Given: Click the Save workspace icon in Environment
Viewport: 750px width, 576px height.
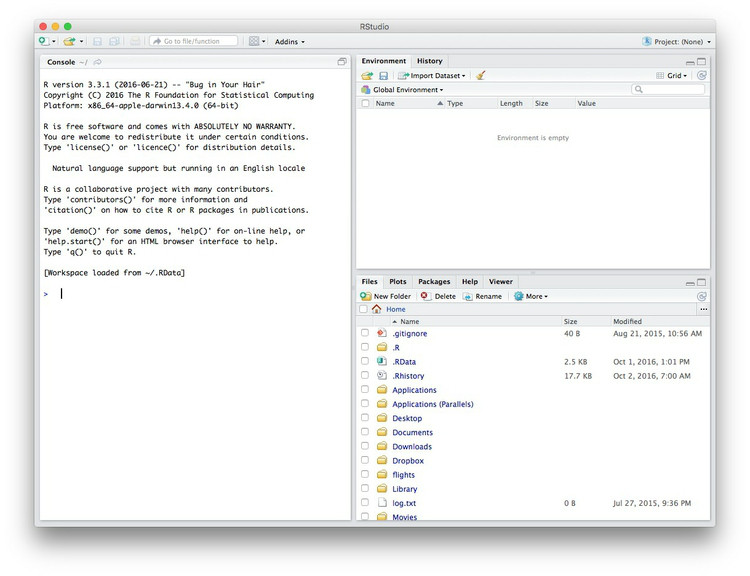Looking at the screenshot, I should pyautogui.click(x=383, y=76).
